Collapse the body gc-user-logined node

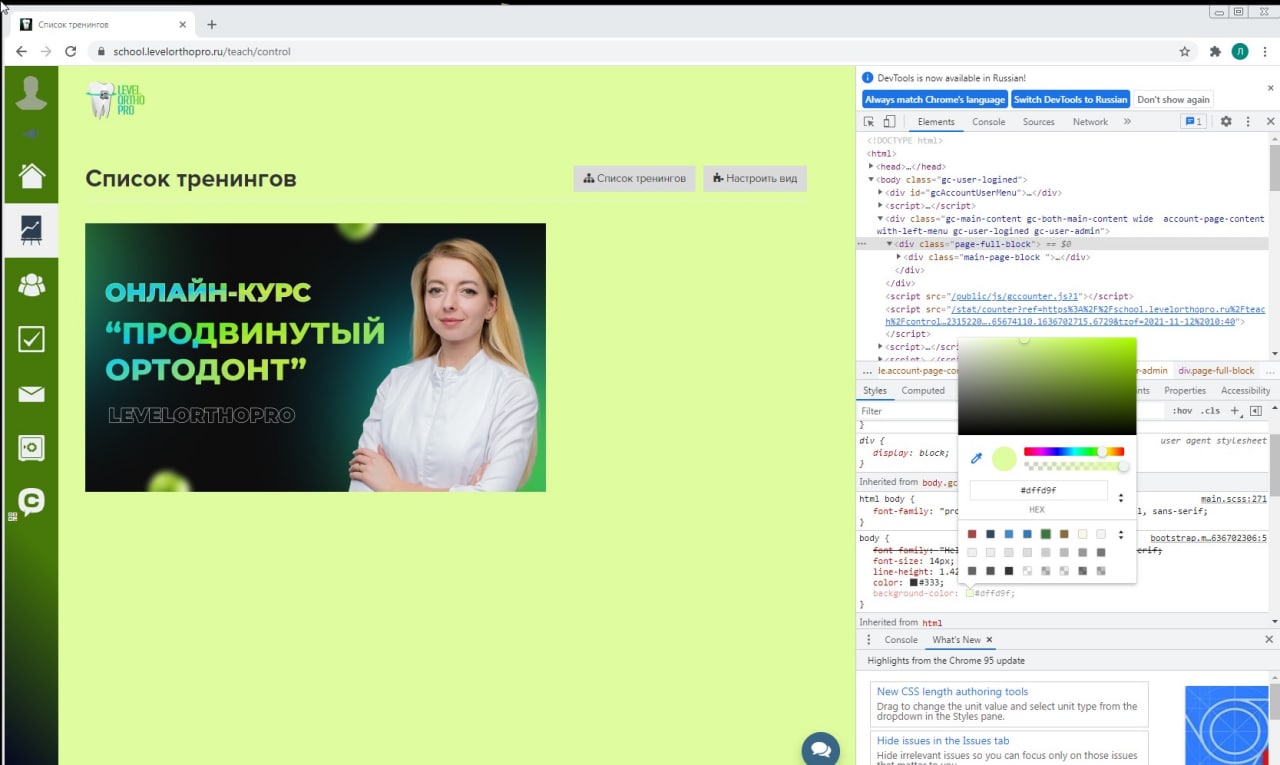pyautogui.click(x=872, y=180)
